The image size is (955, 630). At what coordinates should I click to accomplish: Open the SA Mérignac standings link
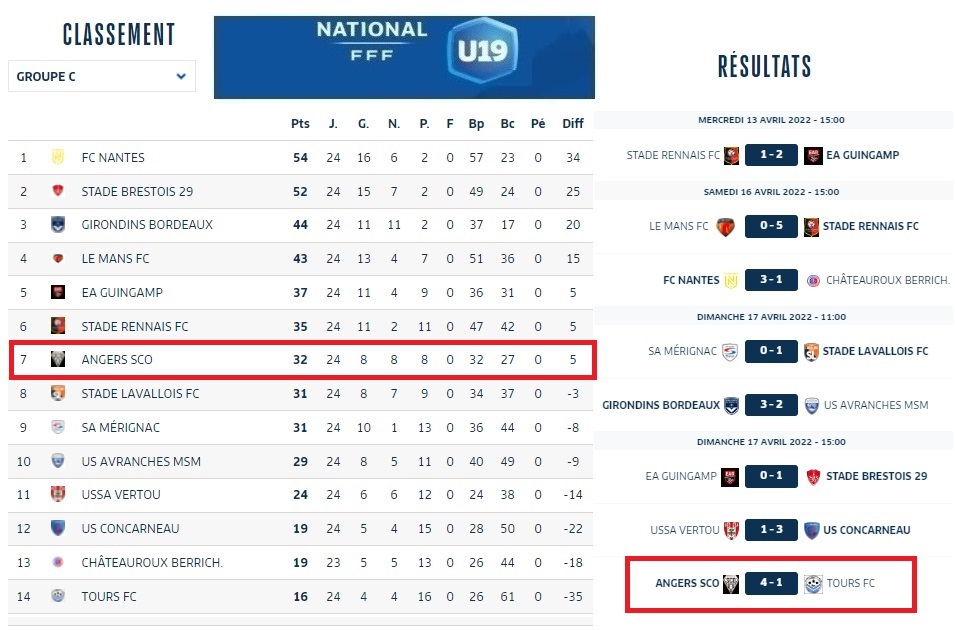click(x=120, y=427)
